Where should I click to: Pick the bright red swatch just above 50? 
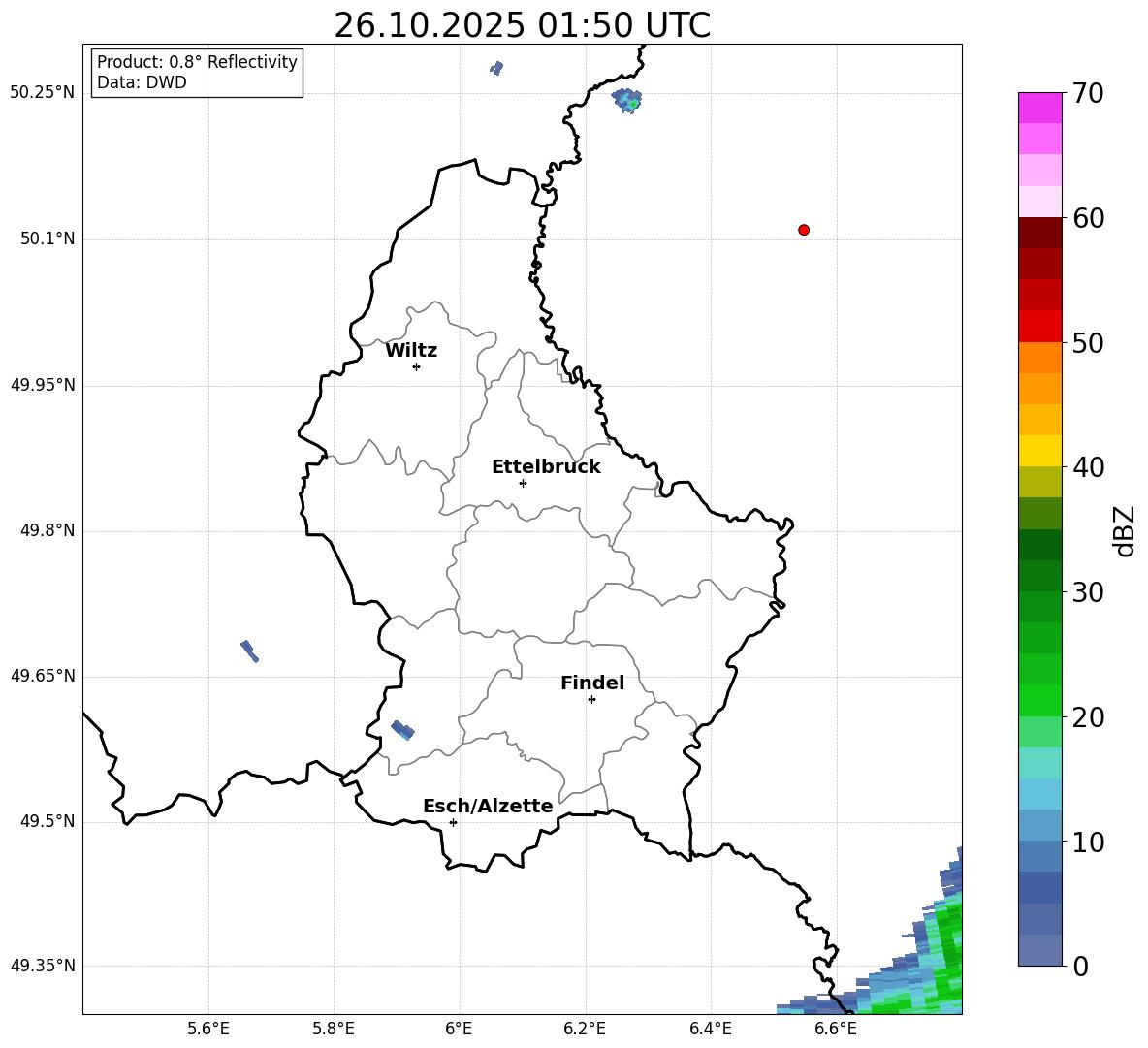coord(1040,327)
